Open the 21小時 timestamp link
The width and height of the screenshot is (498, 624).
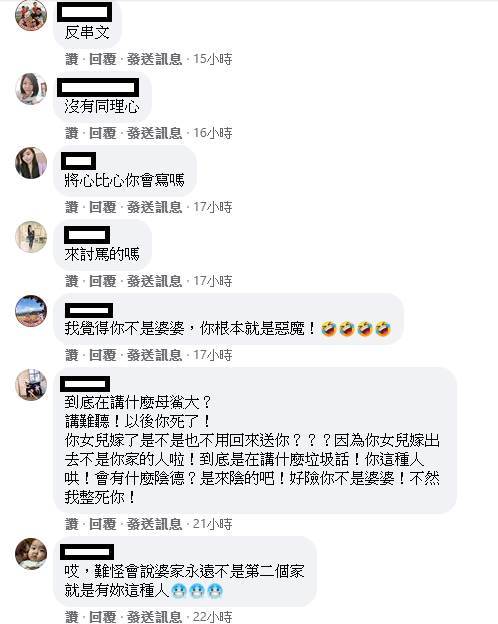[213, 524]
